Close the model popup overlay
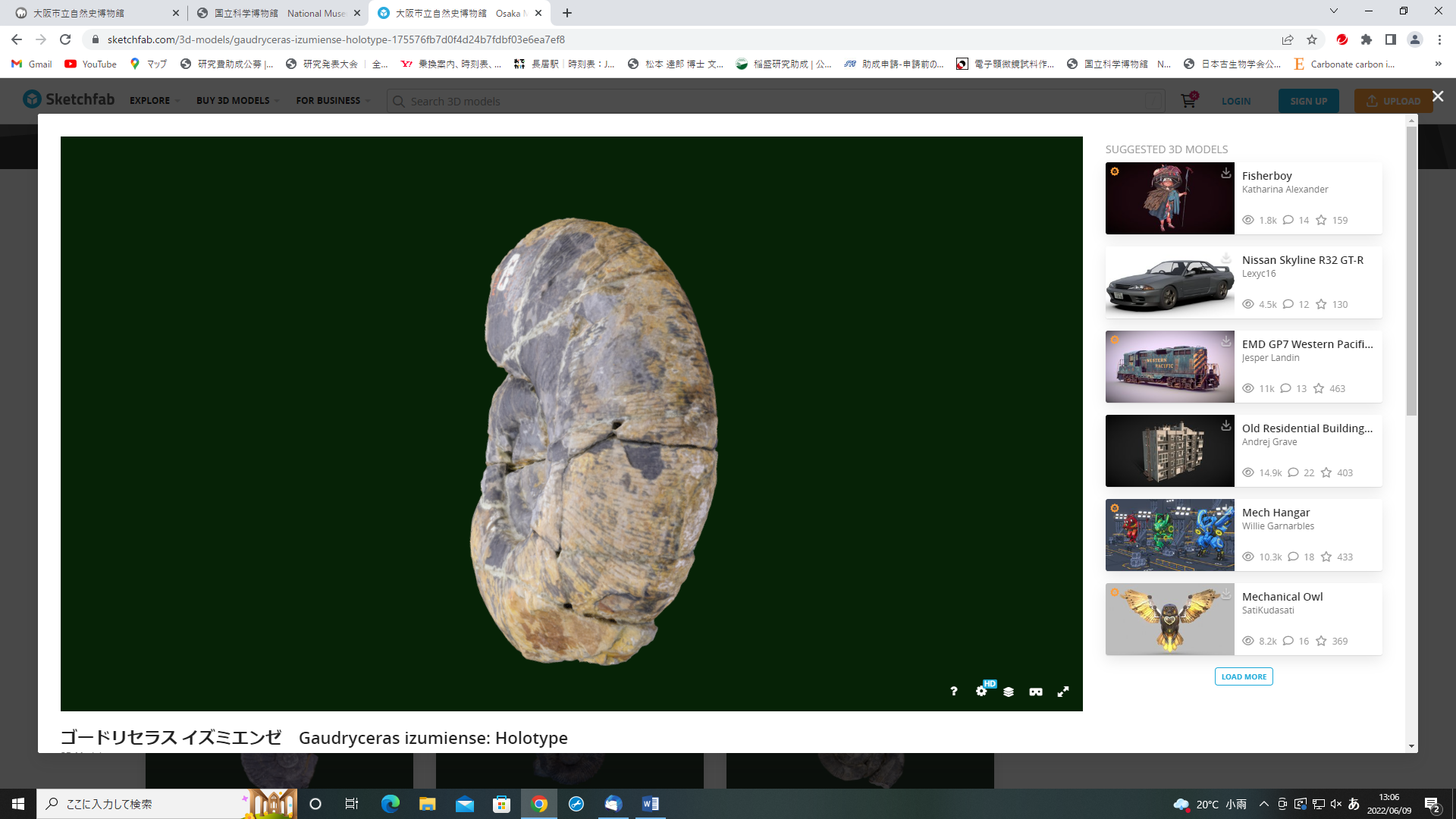 point(1438,96)
